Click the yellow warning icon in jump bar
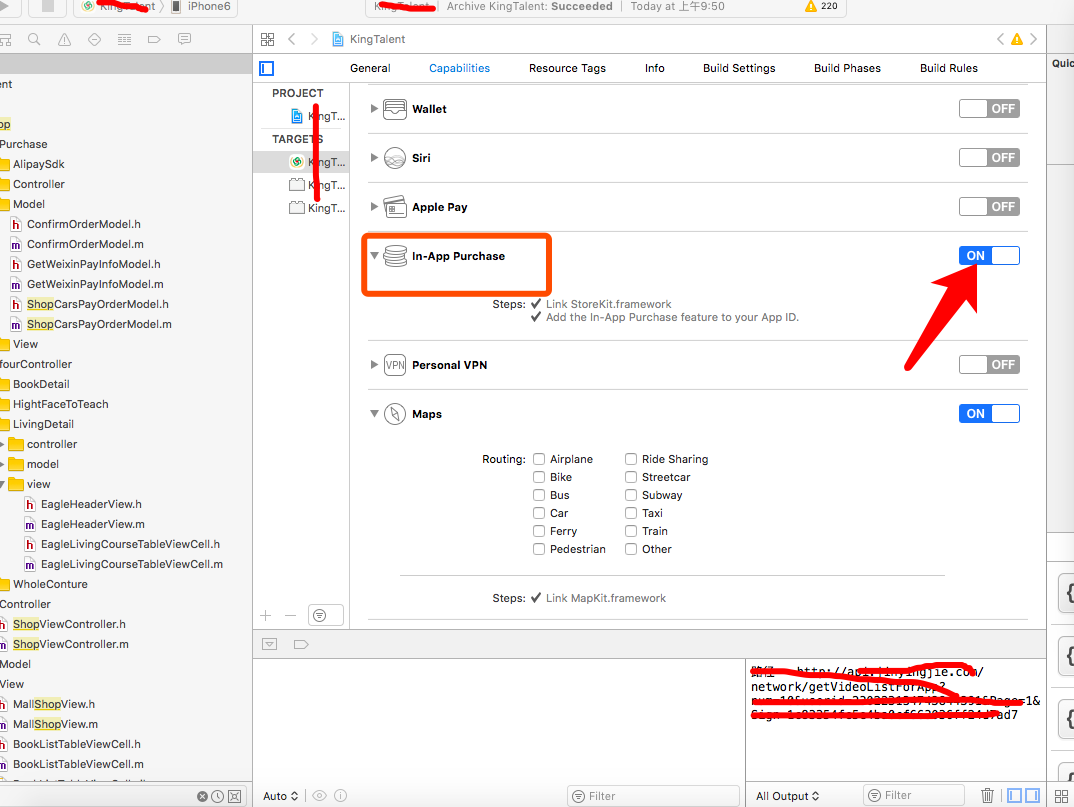The image size is (1074, 807). pyautogui.click(x=1016, y=39)
